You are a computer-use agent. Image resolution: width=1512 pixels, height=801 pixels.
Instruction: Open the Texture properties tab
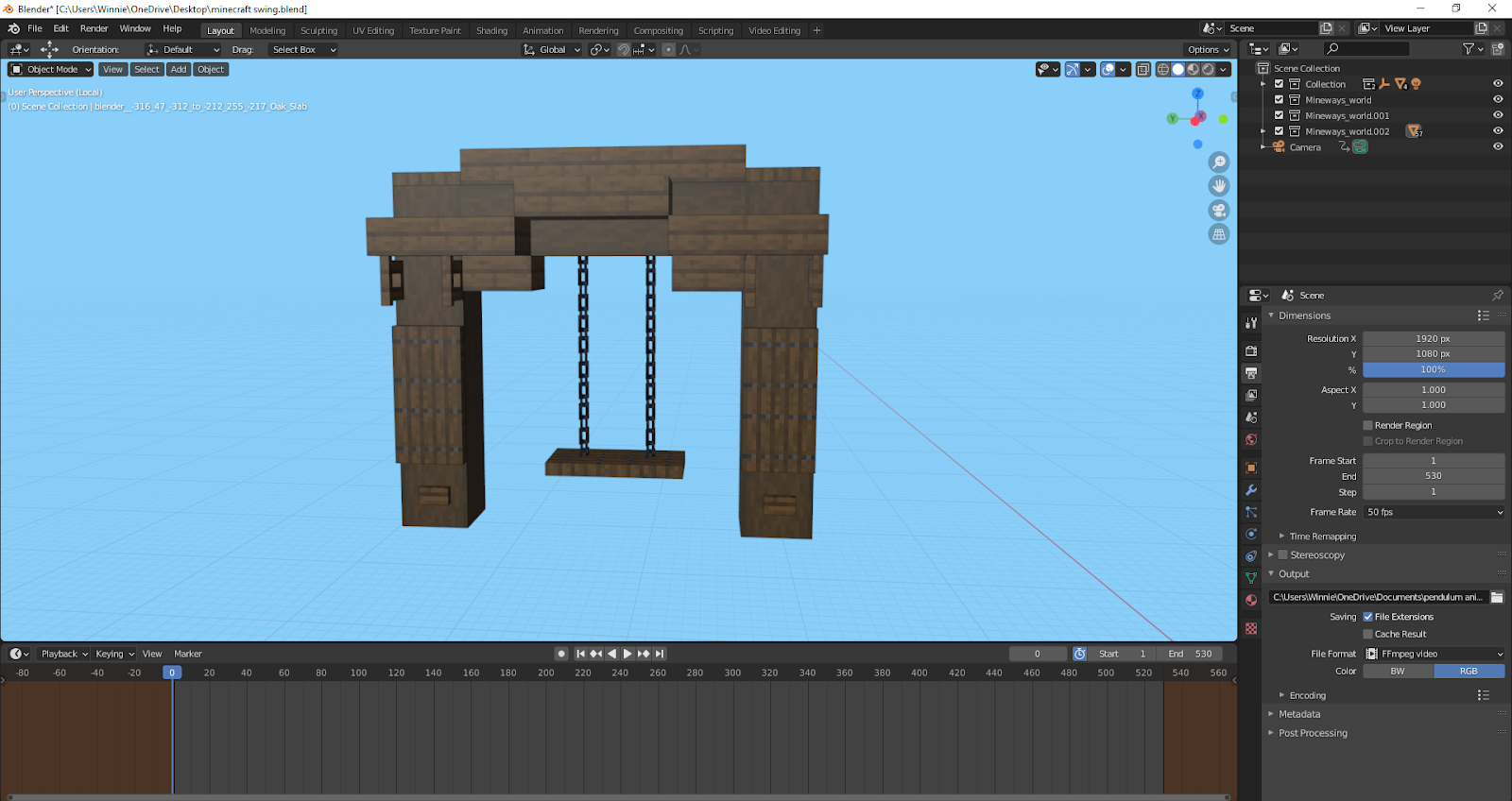tap(1251, 628)
